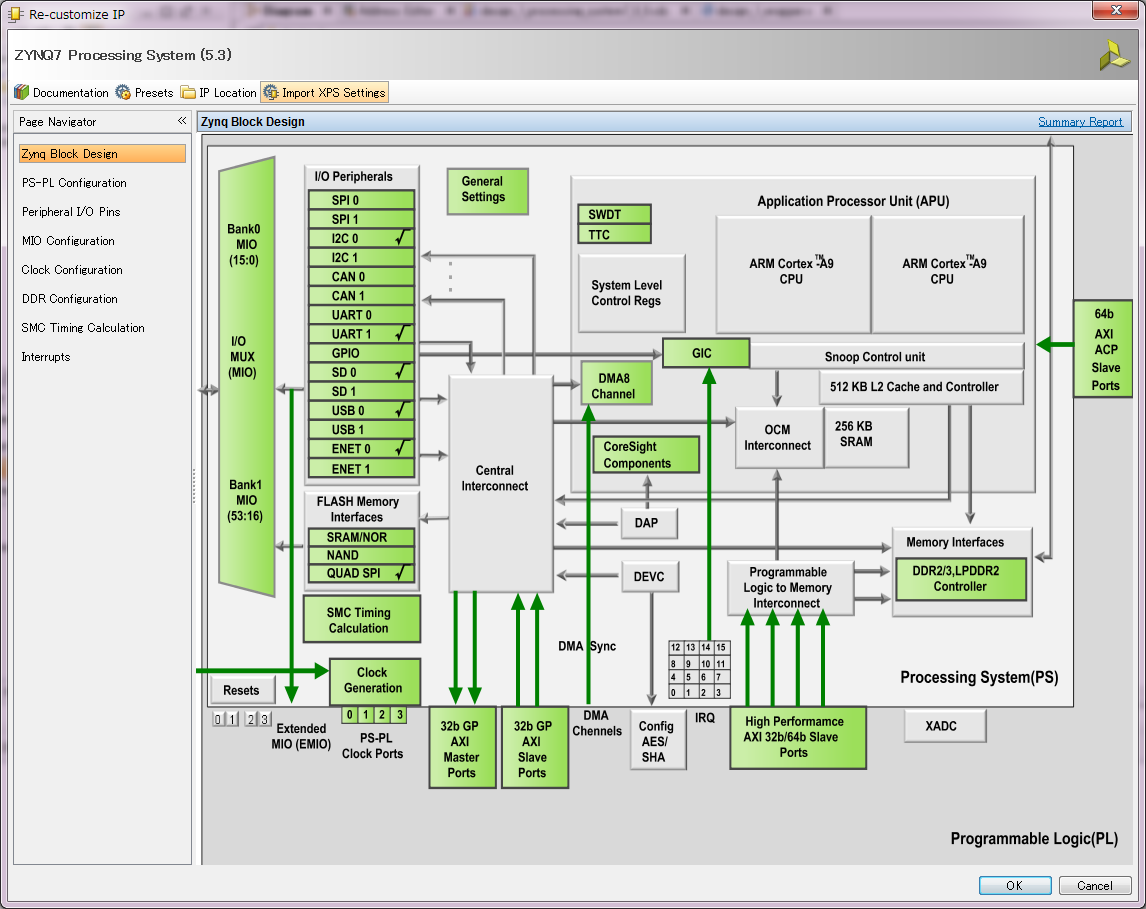This screenshot has height=909, width=1146.
Task: Click the USB 1 peripheral block
Action: (361, 430)
